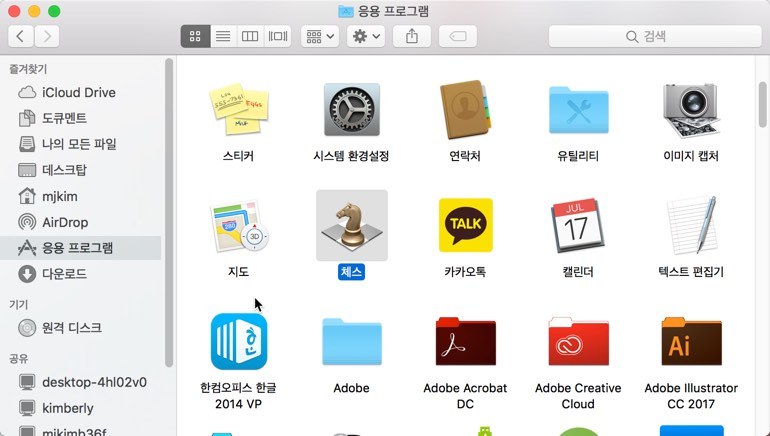770x436 pixels.
Task: Open Desktop (데스크탑) in sidebar
Action: pos(81,170)
